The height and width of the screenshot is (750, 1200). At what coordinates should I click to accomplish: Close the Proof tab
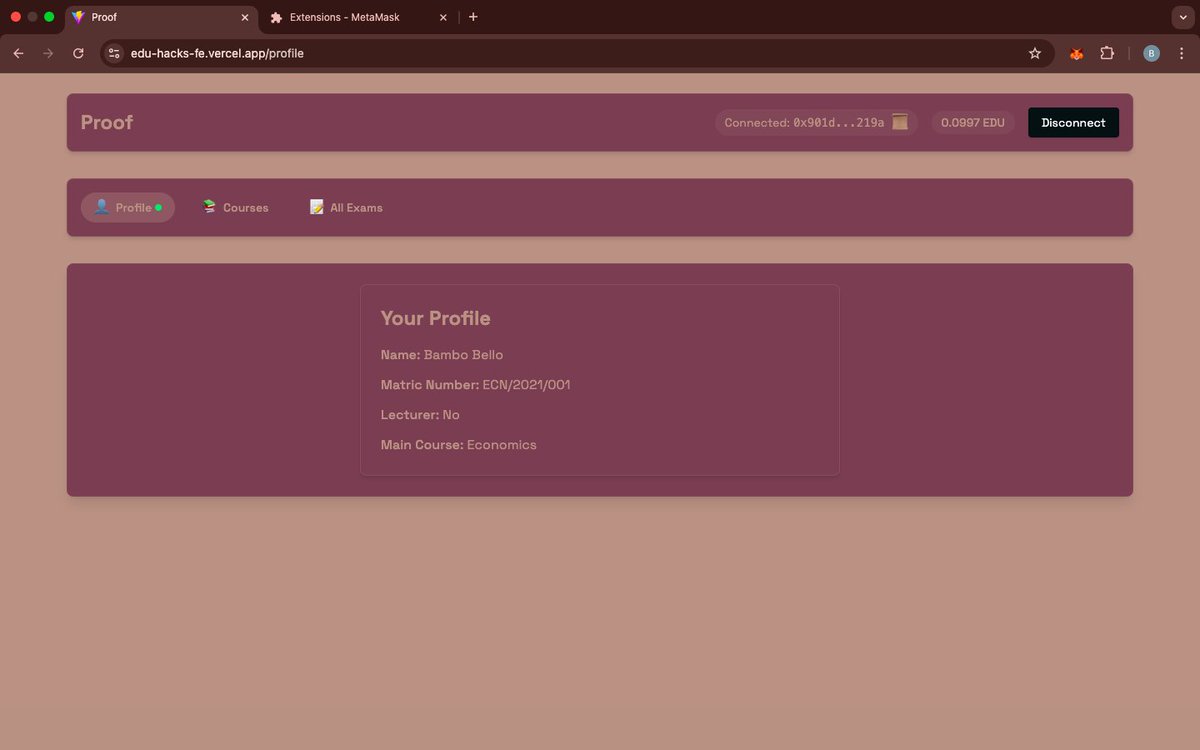point(245,17)
